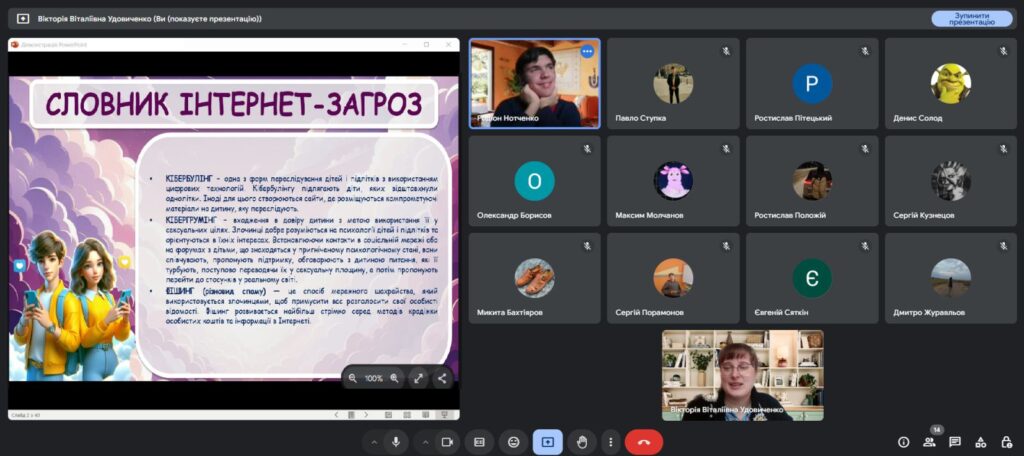Open the emoji reactions picker
1024x456 pixels.
(514, 441)
